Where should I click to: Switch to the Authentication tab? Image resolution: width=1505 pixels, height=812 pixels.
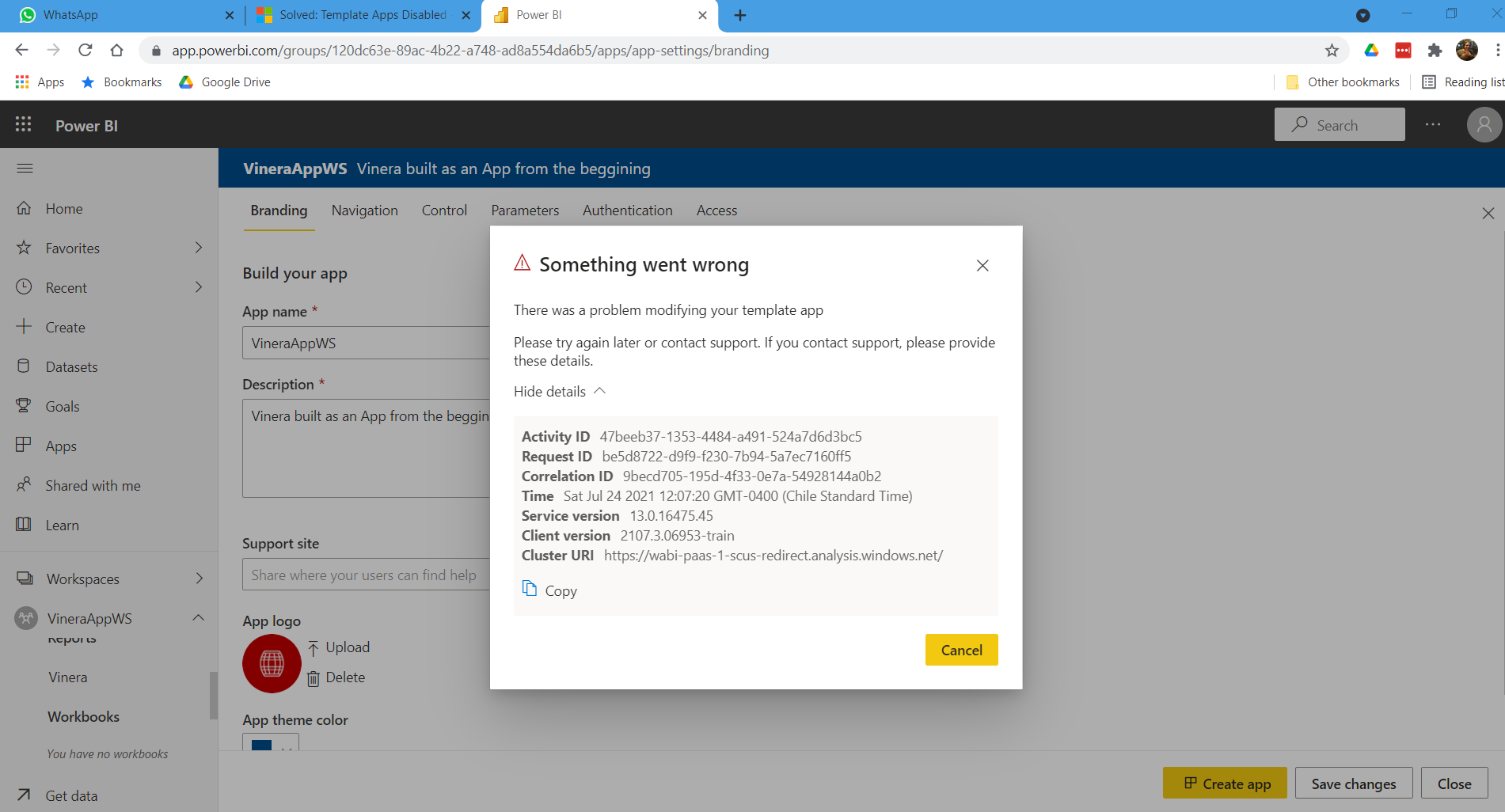pyautogui.click(x=628, y=210)
